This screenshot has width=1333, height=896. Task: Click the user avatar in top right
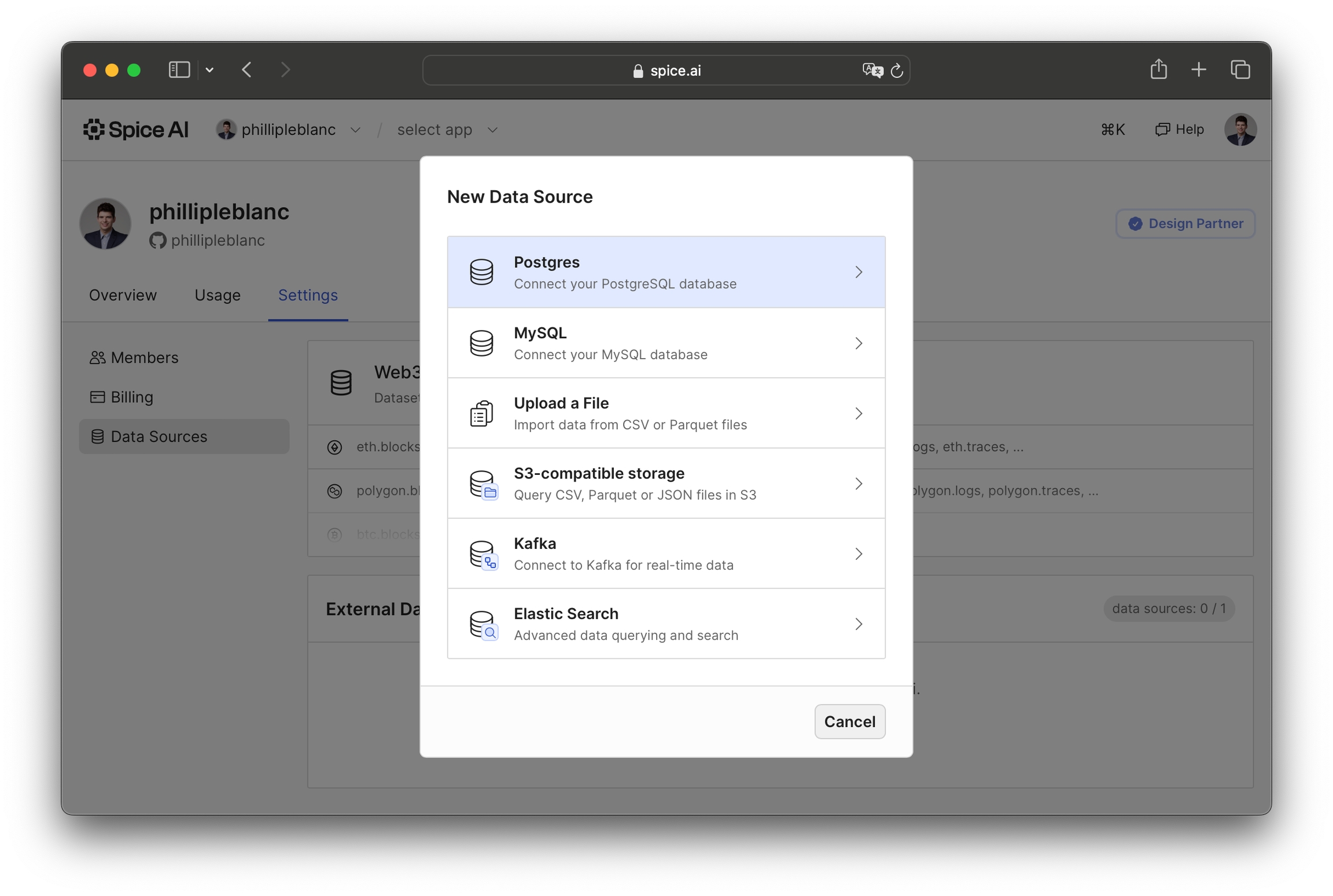click(1240, 130)
